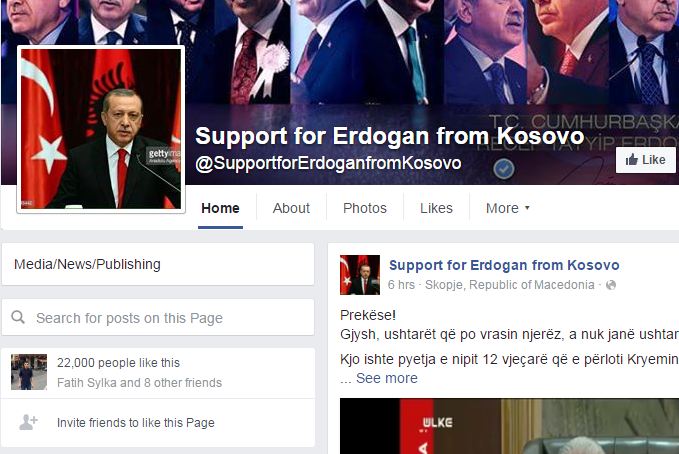Image resolution: width=679 pixels, height=454 pixels.
Task: Open the Photos tab
Action: pyautogui.click(x=365, y=208)
